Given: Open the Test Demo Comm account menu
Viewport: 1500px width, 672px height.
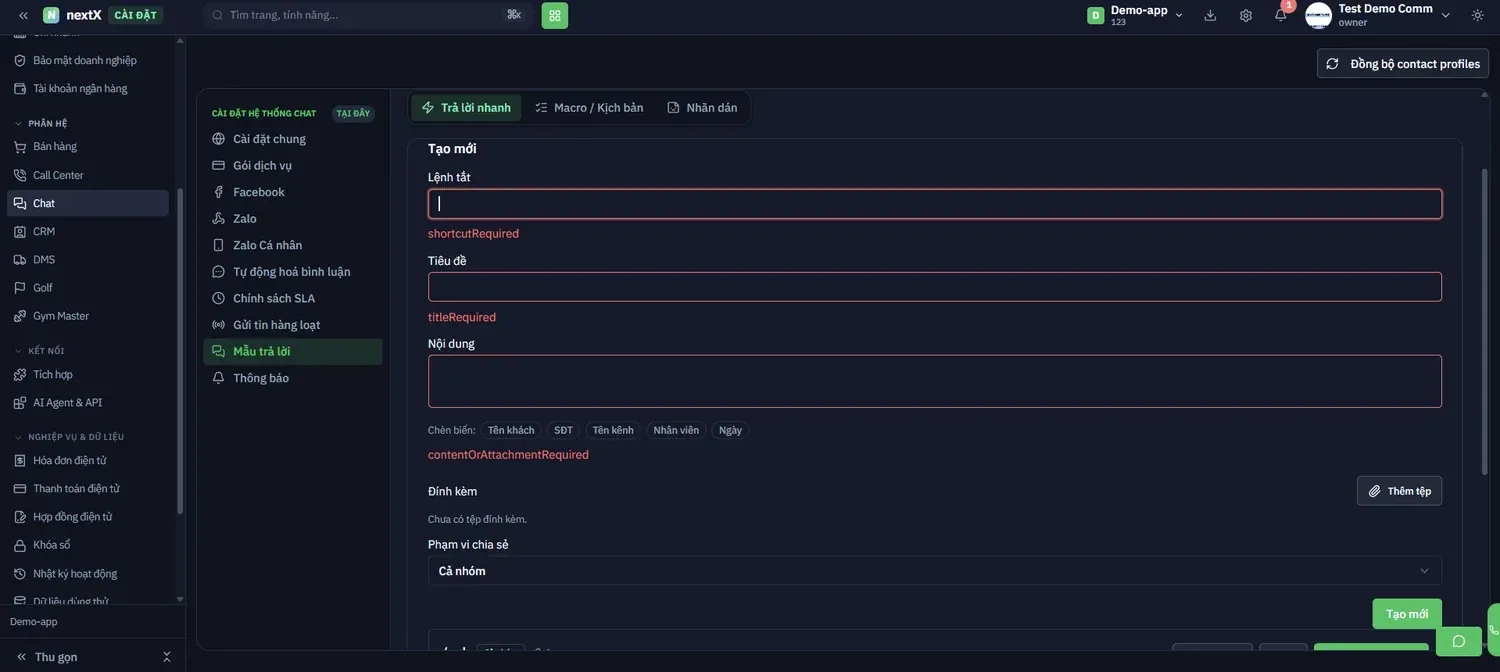Looking at the screenshot, I should tap(1378, 15).
